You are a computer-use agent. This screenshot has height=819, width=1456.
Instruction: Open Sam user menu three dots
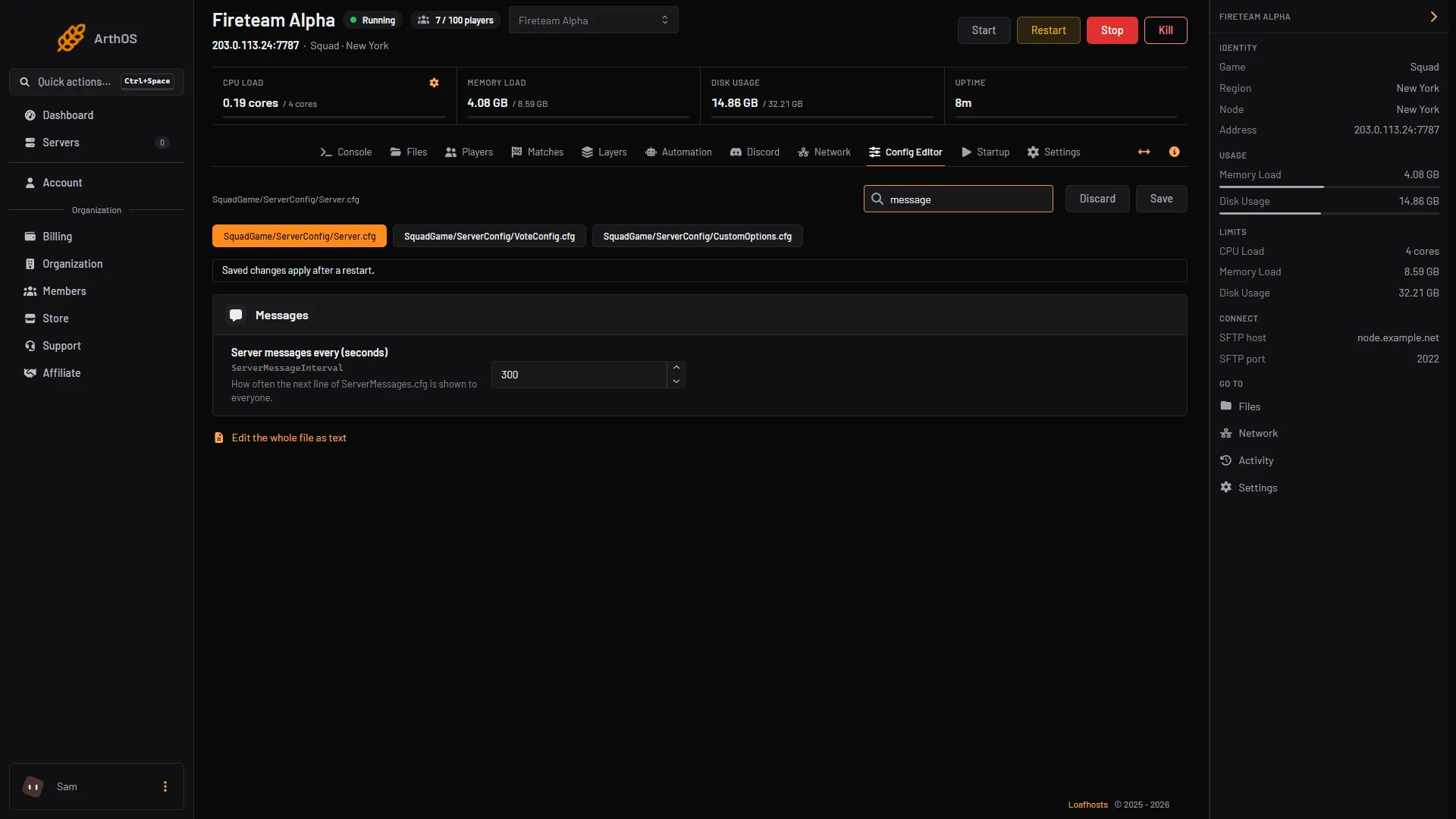coord(165,786)
